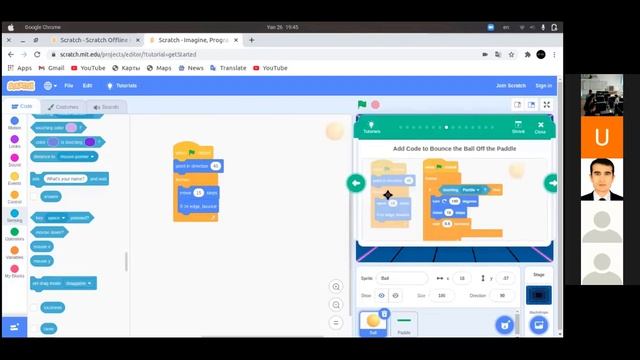
Task: Reload the page in Chrome
Action: [x=37, y=54]
